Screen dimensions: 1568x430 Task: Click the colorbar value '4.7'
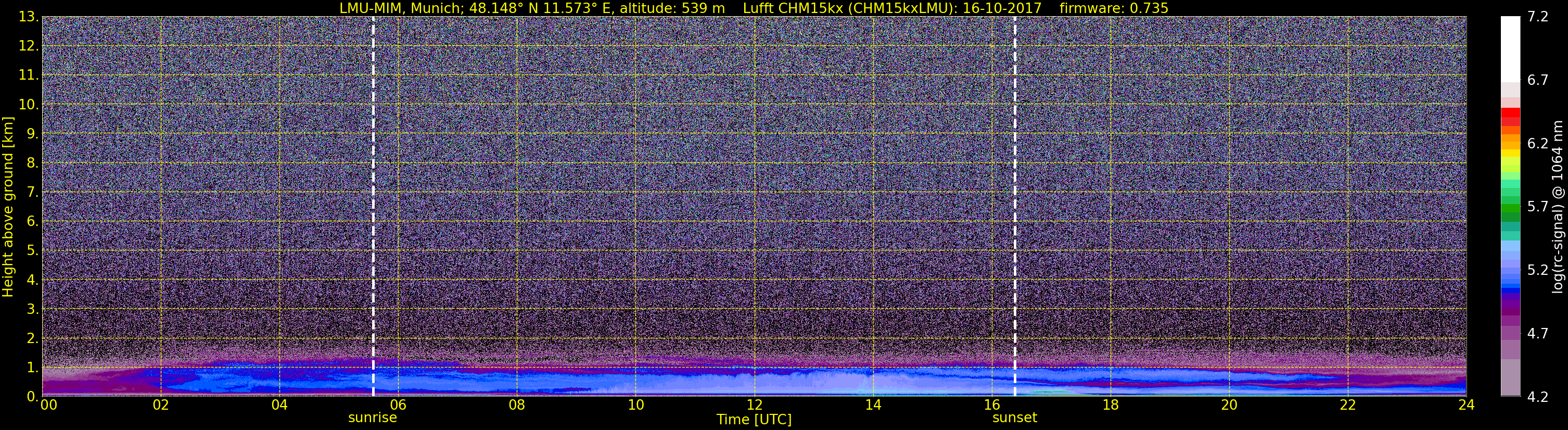pos(1538,333)
